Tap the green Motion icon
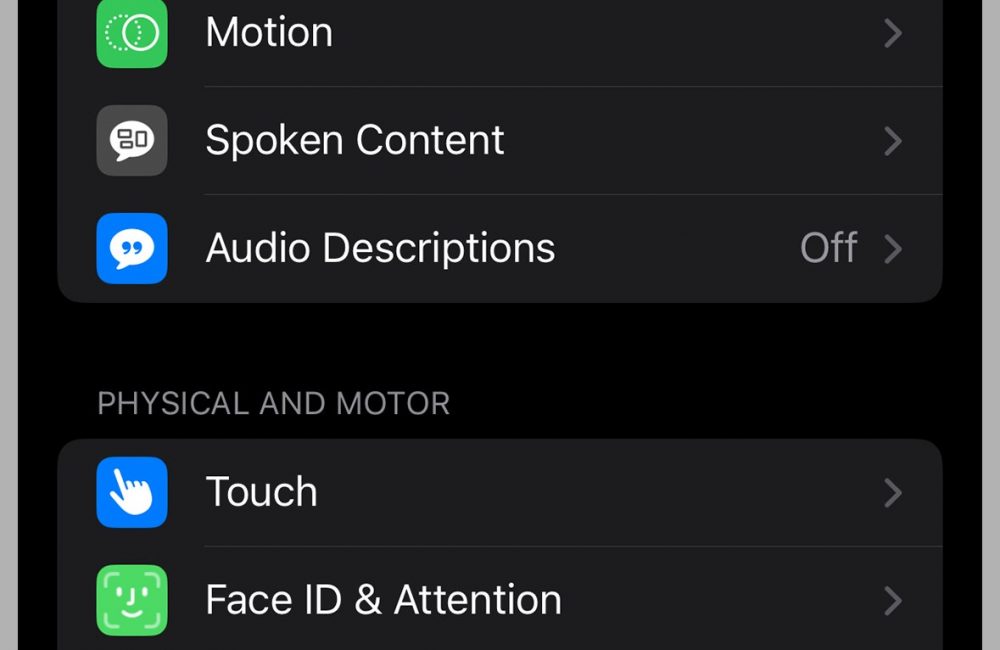The height and width of the screenshot is (650, 1000). click(x=132, y=33)
